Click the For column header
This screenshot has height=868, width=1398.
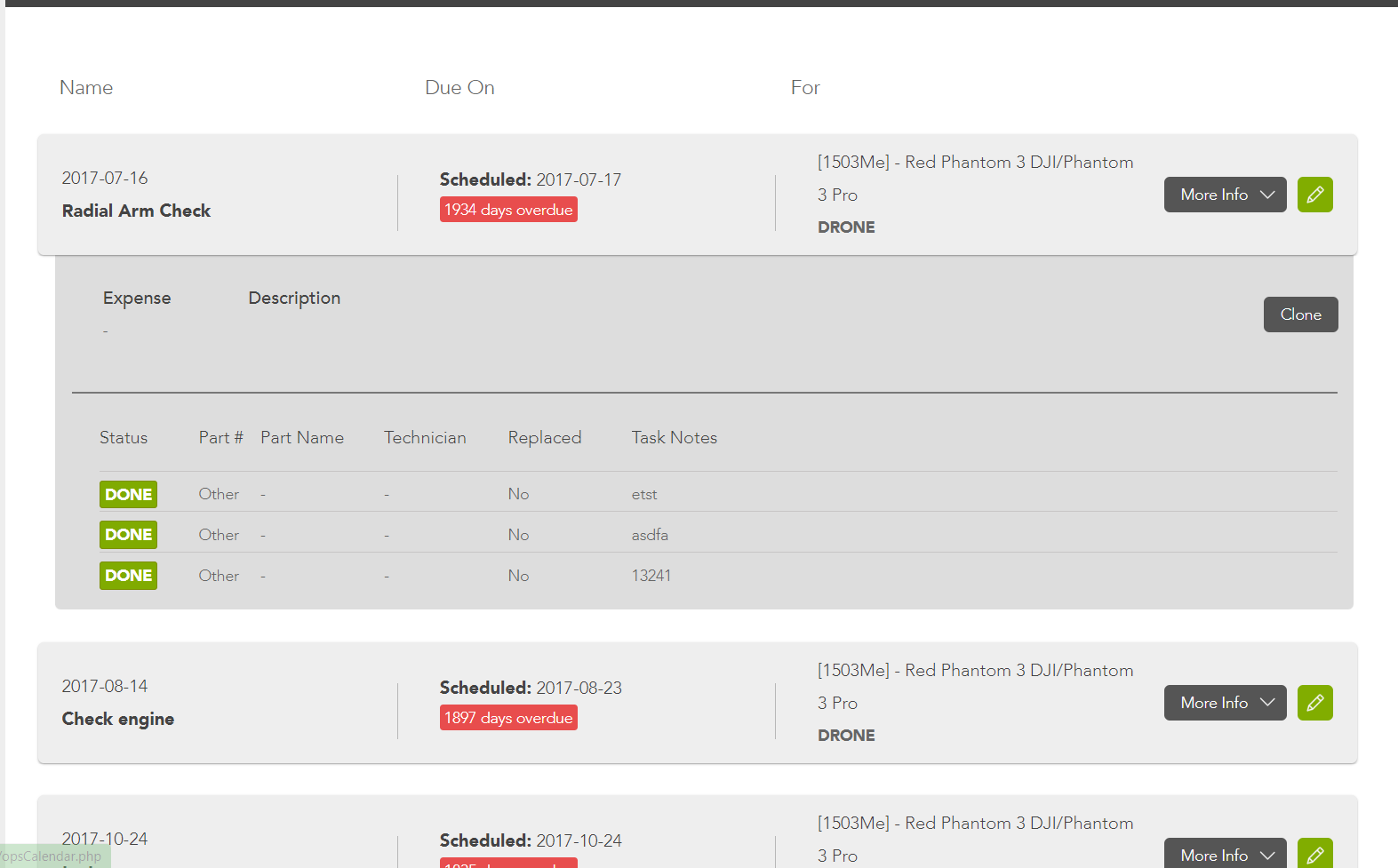[x=805, y=87]
